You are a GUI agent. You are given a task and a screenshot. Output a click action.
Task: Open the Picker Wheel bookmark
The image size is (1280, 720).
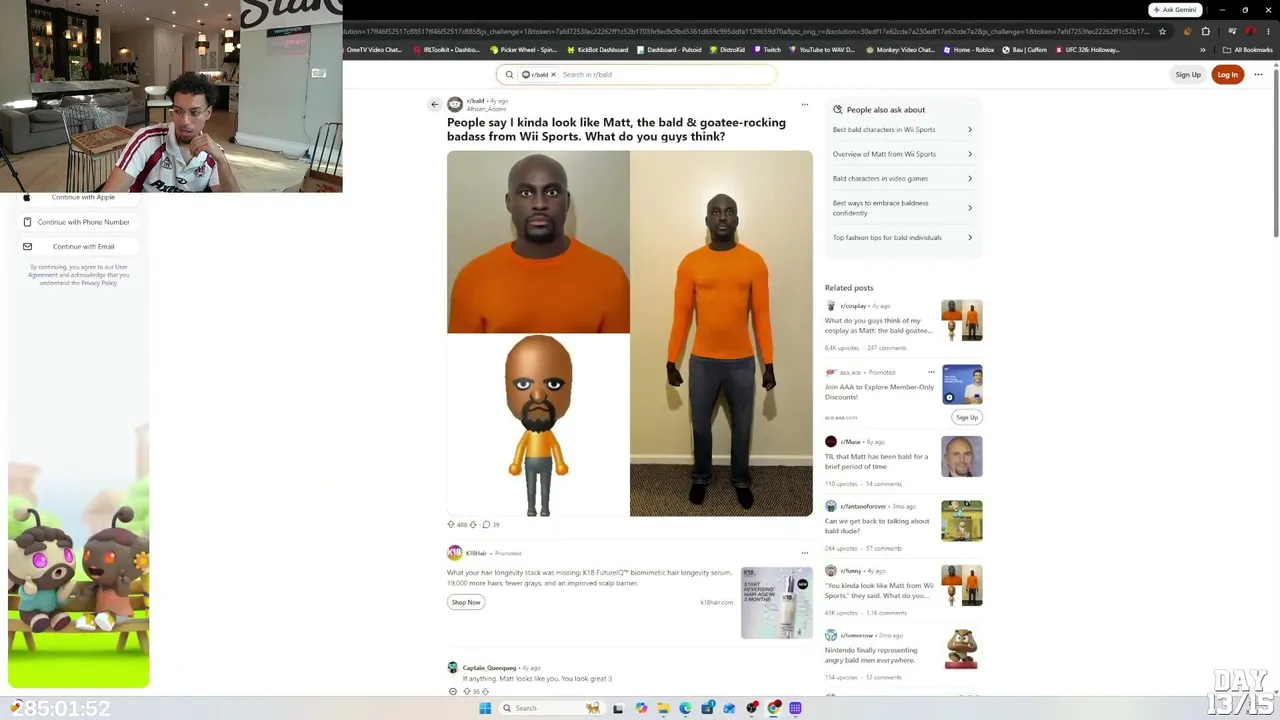(523, 50)
